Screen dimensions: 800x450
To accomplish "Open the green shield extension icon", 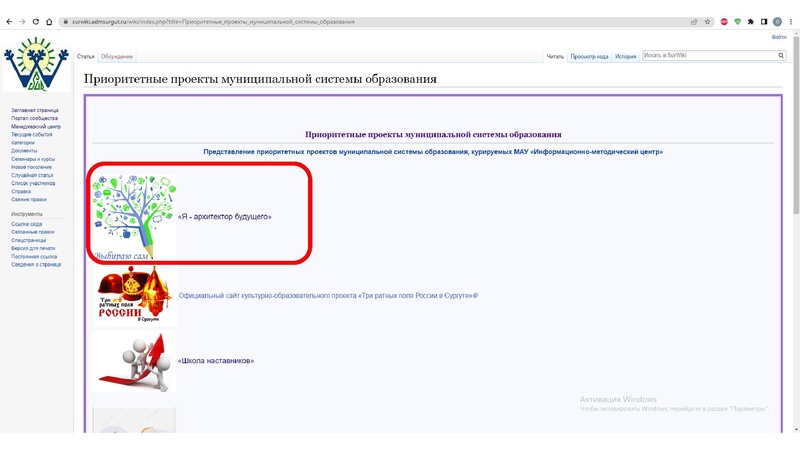I will click(737, 22).
